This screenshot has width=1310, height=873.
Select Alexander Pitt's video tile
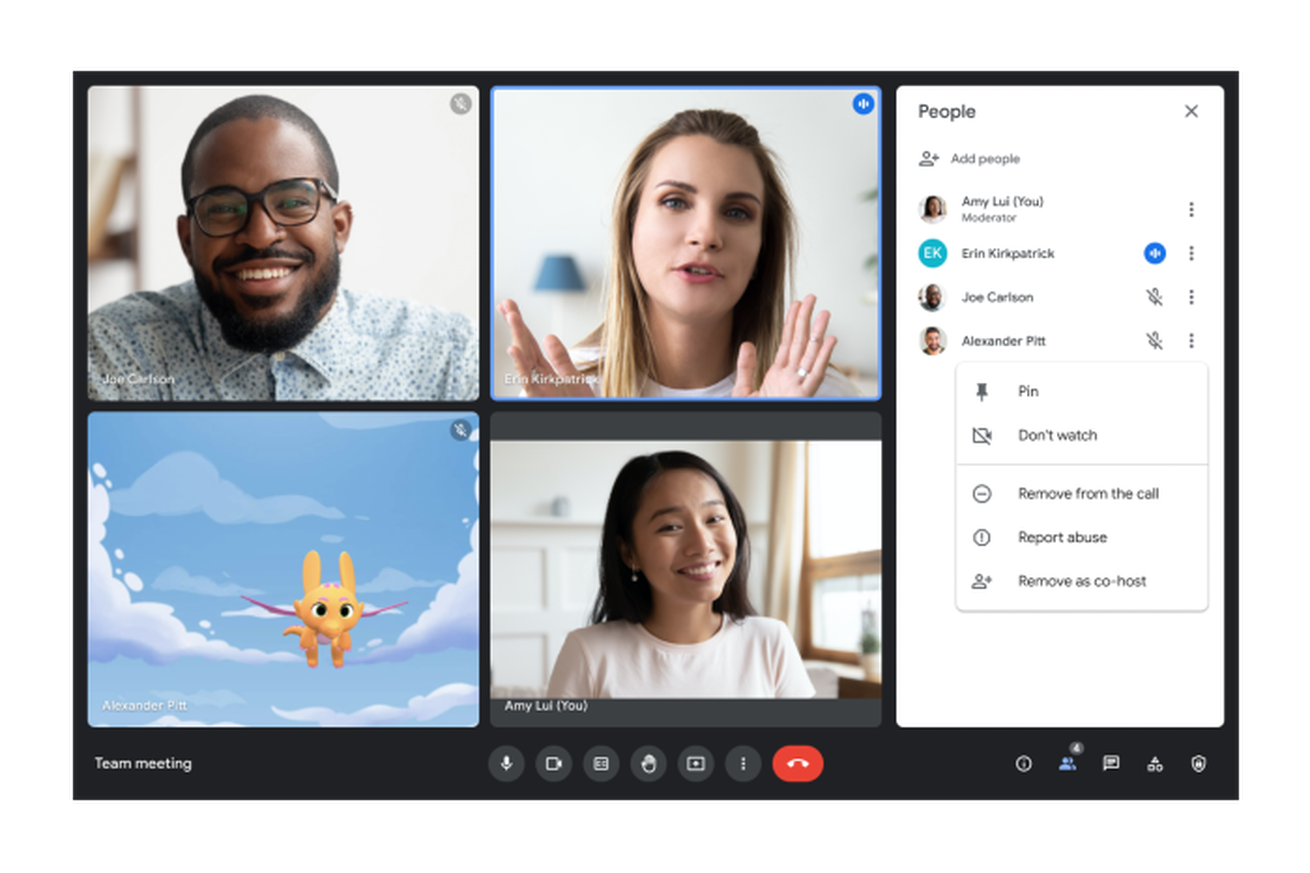(x=283, y=569)
